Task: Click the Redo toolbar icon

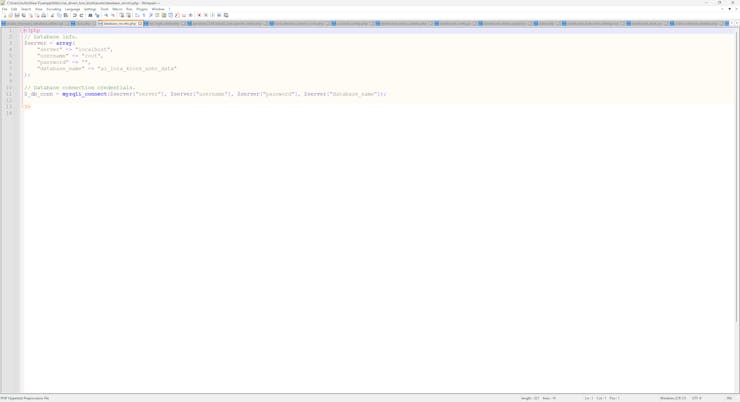Action: click(81, 15)
